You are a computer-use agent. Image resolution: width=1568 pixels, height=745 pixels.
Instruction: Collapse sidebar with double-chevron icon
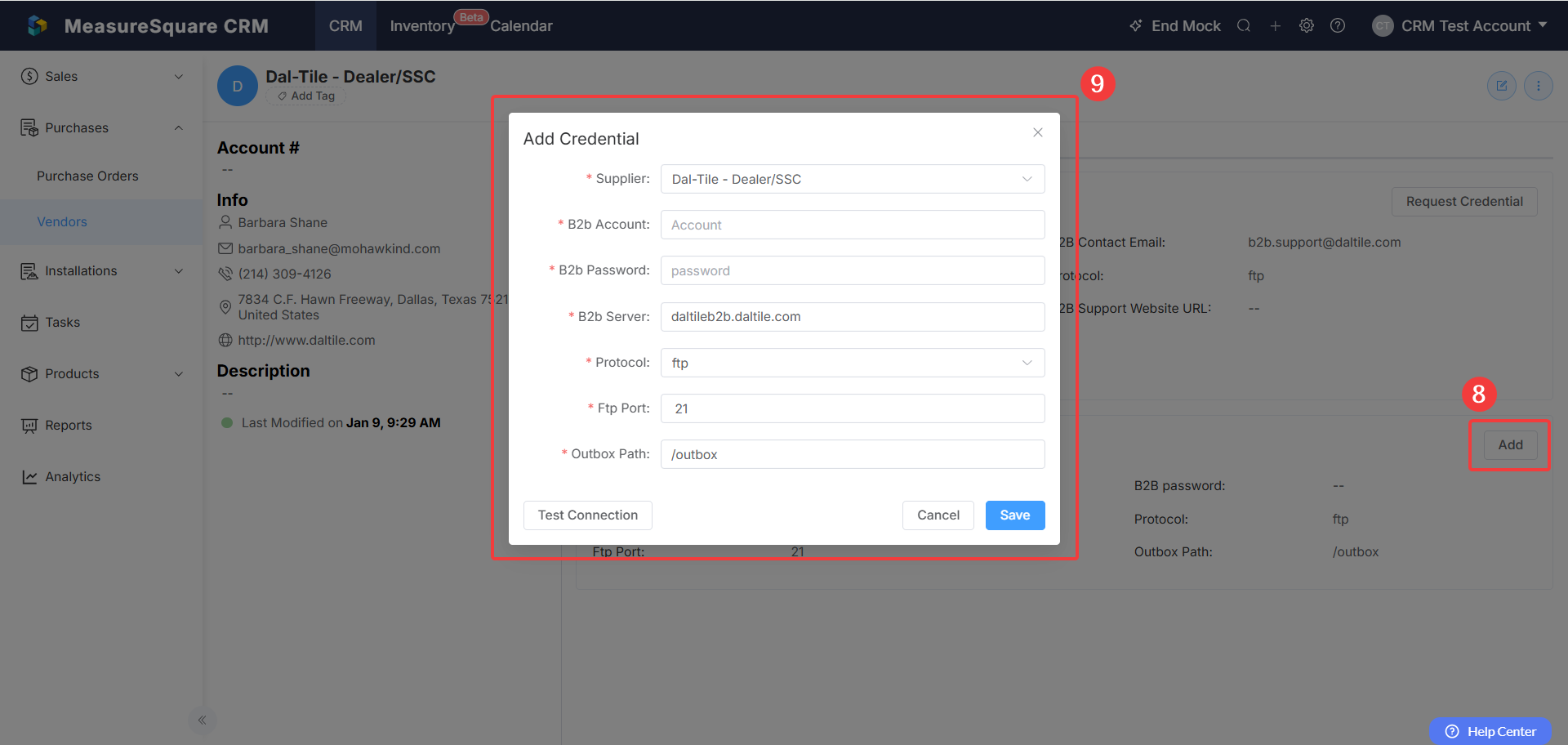tap(203, 720)
